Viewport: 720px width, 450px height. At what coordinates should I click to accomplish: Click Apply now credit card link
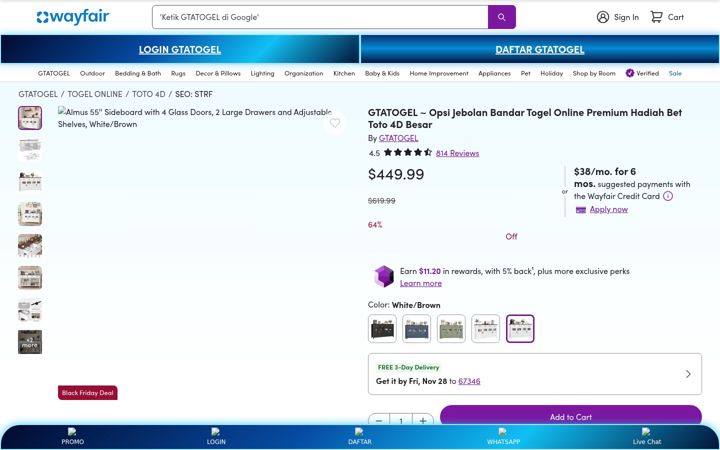click(x=608, y=209)
